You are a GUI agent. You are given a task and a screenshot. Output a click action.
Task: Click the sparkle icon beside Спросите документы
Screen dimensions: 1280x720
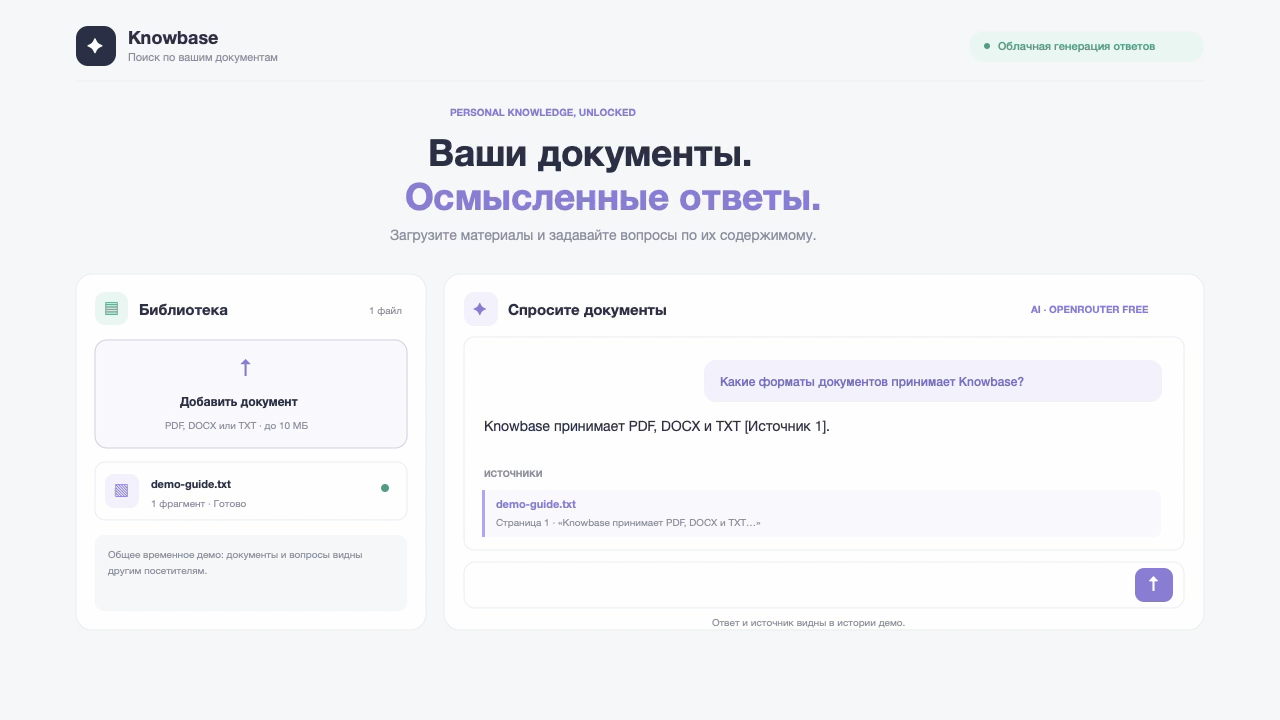click(x=480, y=309)
